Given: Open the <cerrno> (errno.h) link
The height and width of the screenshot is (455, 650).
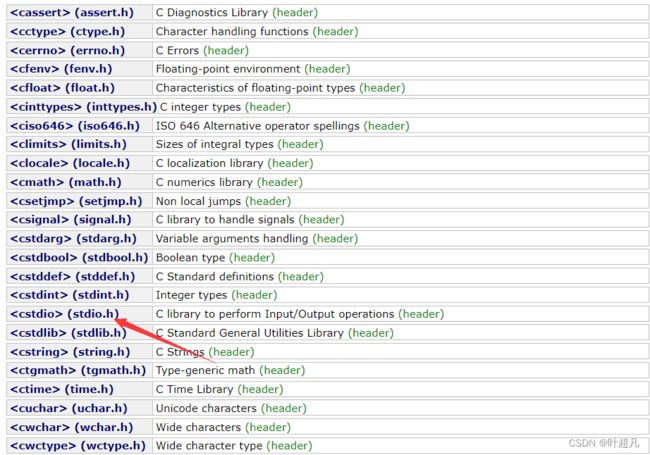Looking at the screenshot, I should pyautogui.click(x=67, y=51).
